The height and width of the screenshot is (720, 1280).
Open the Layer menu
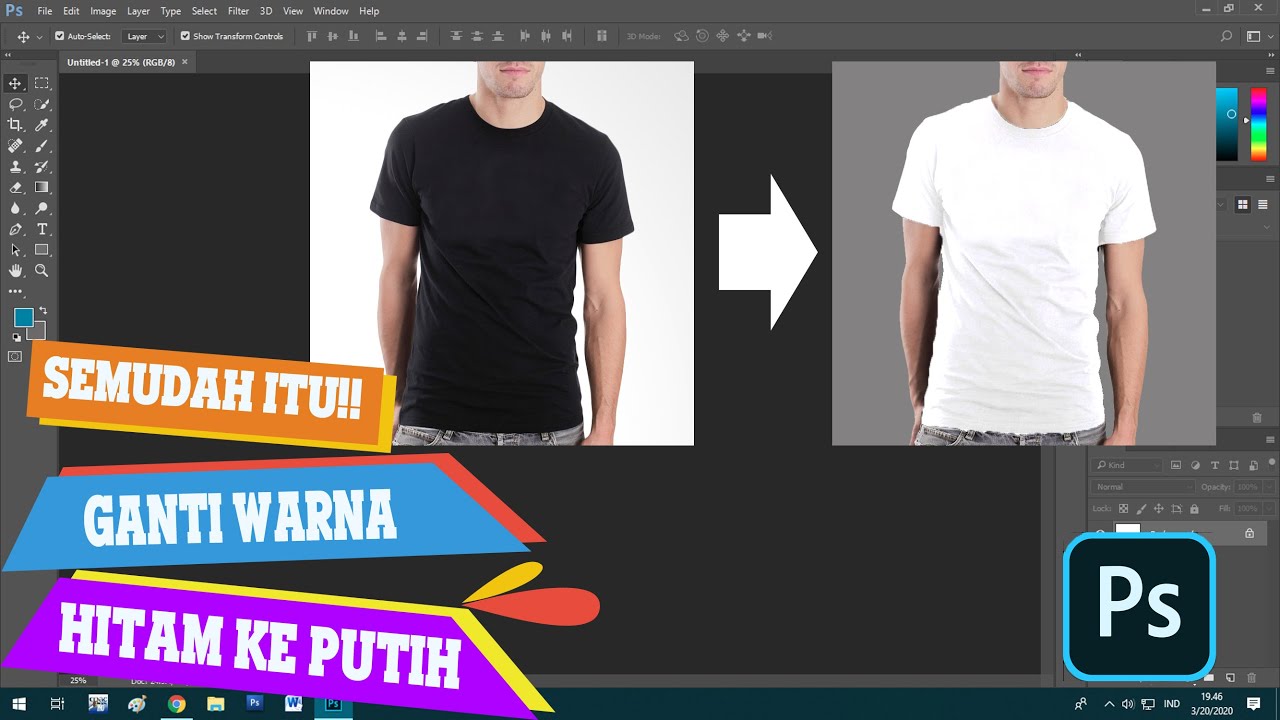(139, 11)
